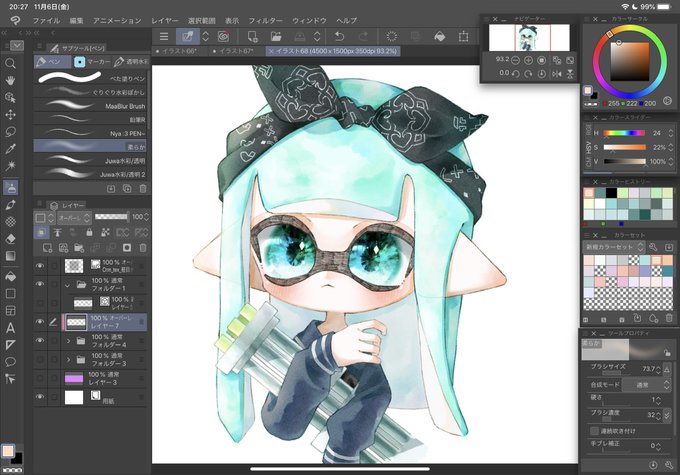Select the MaaBlur Brush
680x475 pixels.
90,105
